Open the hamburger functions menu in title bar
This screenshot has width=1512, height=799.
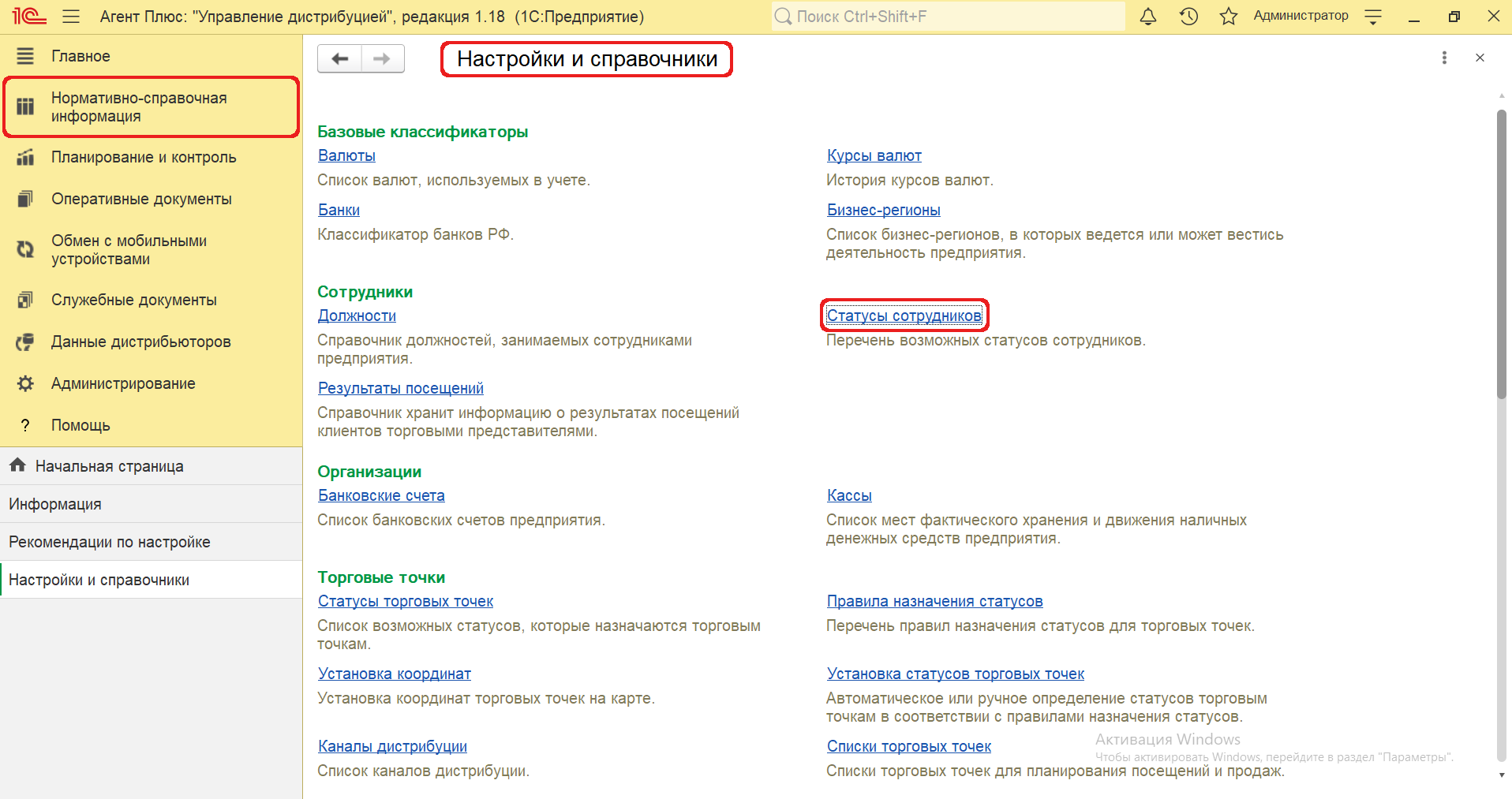tap(71, 16)
